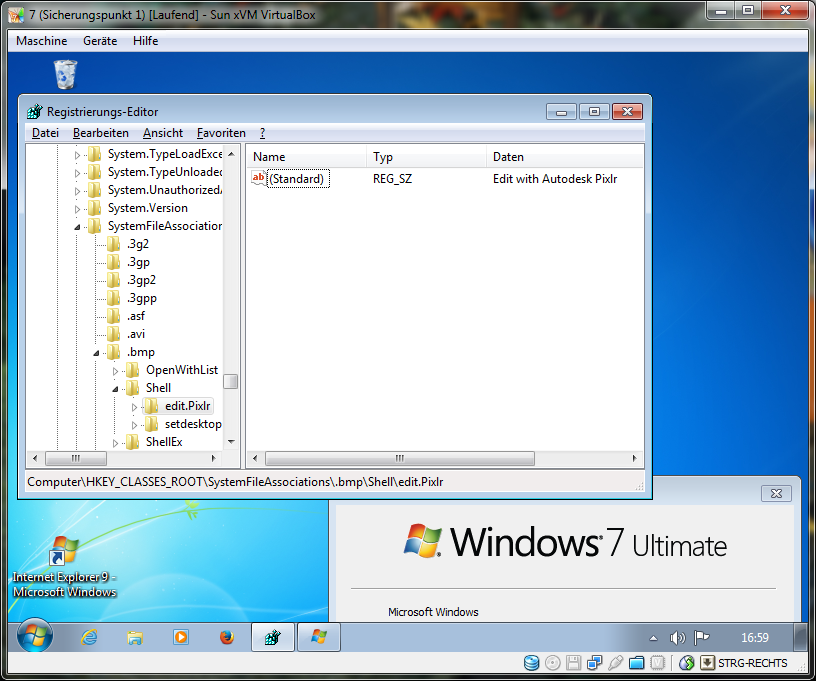
Task: Open Action Center flag tray icon
Action: tap(702, 637)
